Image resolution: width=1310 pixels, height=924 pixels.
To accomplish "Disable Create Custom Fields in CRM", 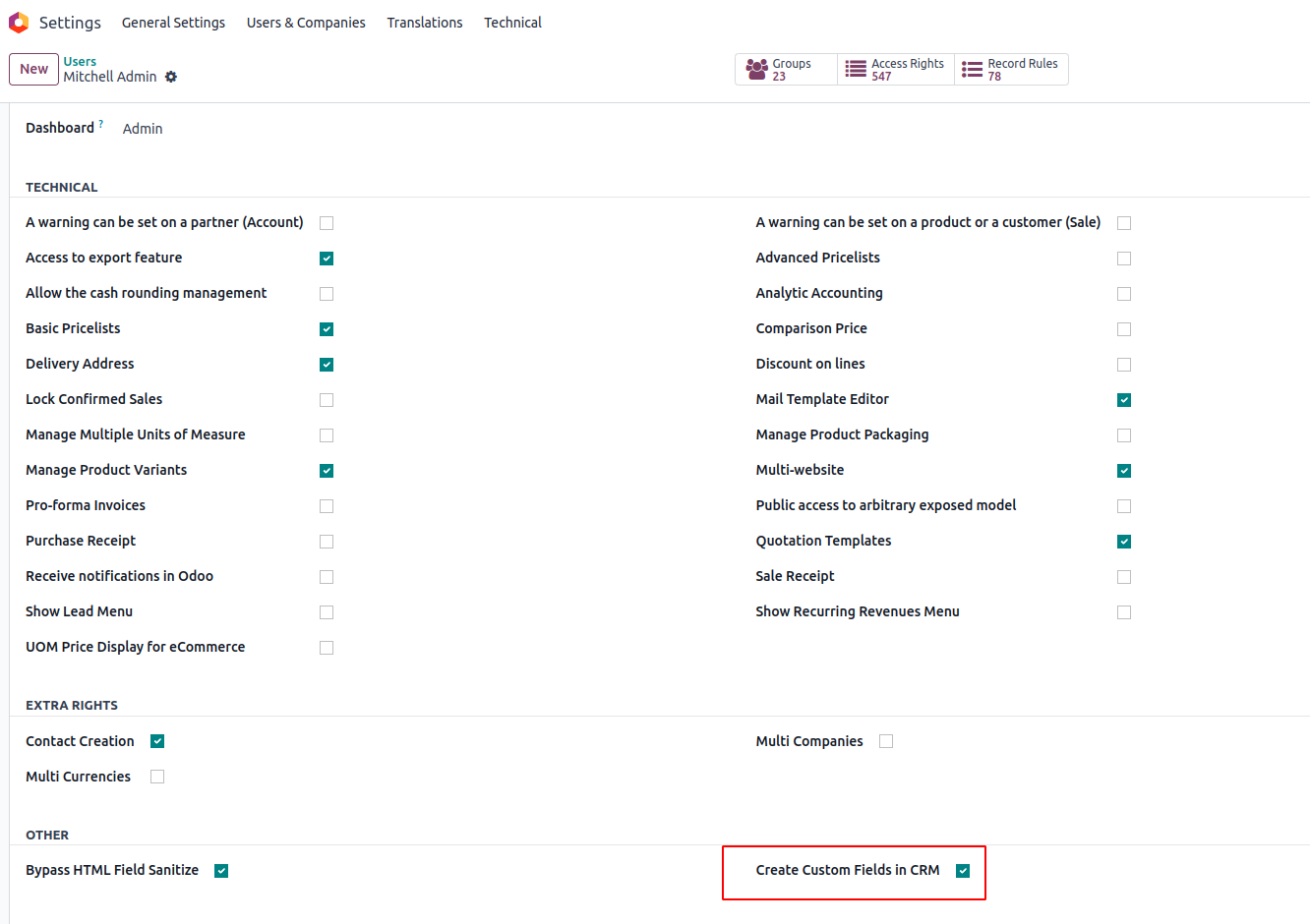I will (963, 871).
